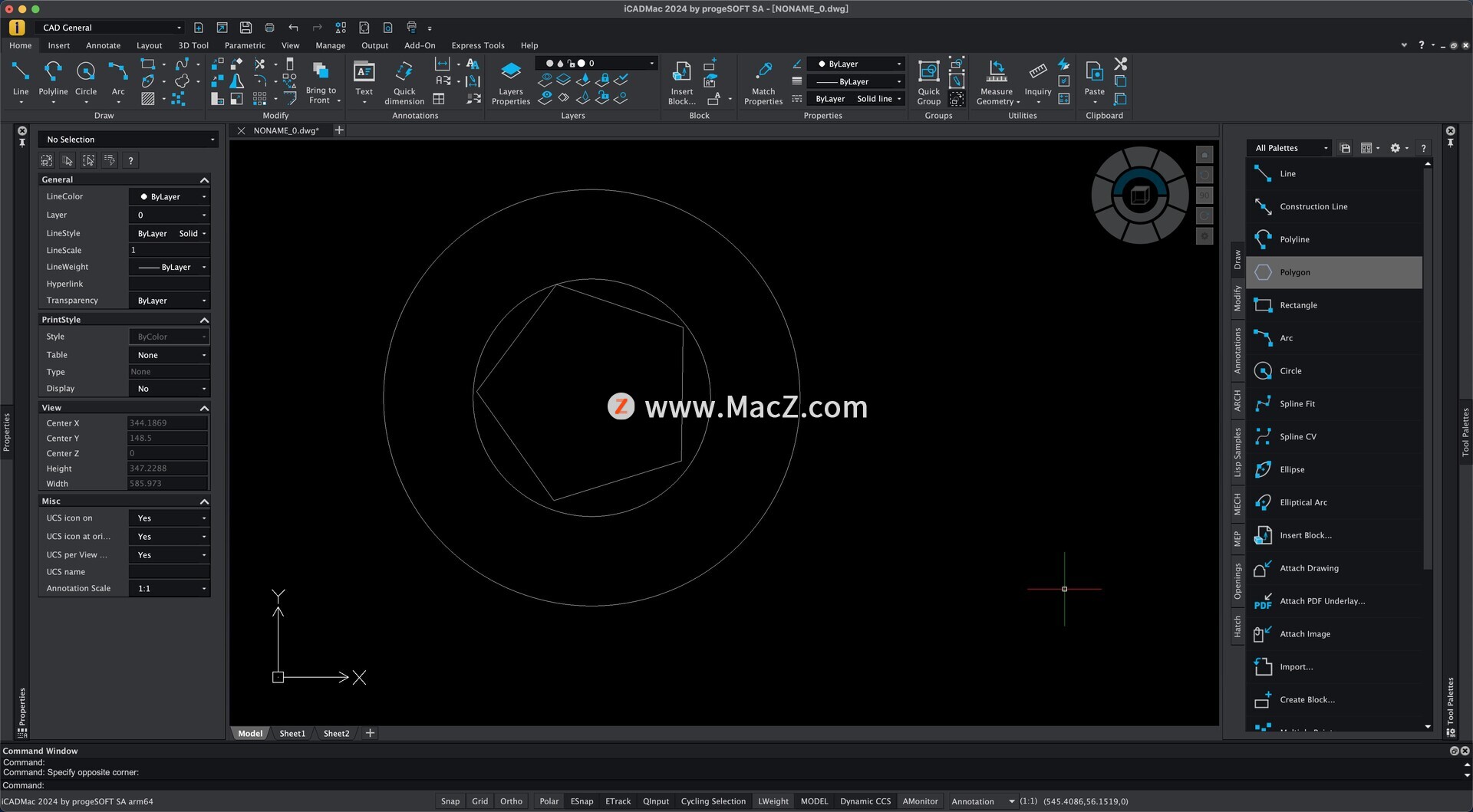Open the No Selection dropdown

coord(129,140)
